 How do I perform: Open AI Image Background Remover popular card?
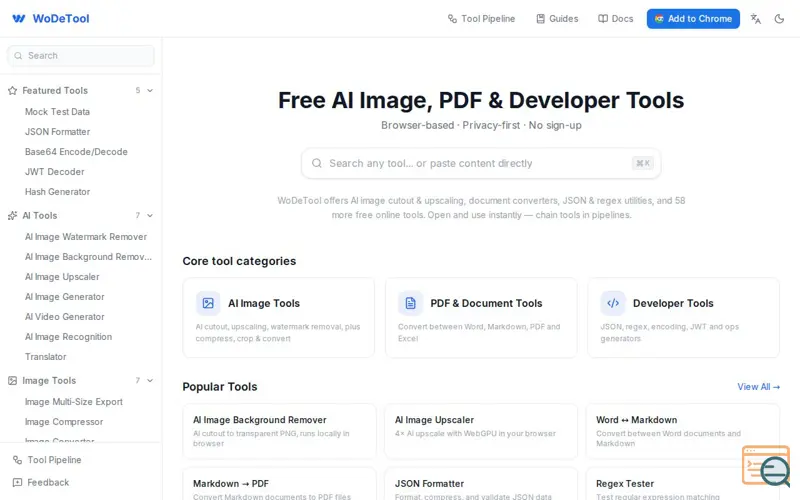click(279, 432)
